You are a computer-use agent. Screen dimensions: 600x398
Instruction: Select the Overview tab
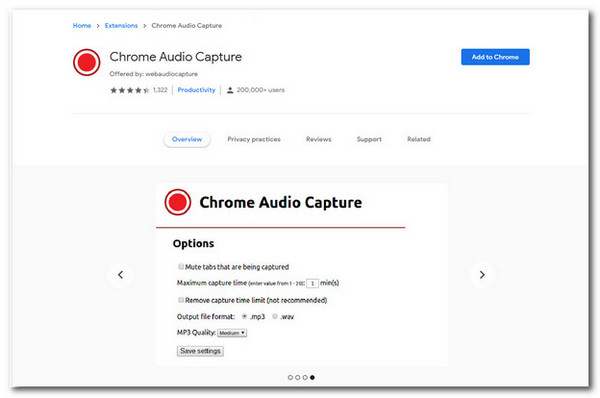point(187,139)
